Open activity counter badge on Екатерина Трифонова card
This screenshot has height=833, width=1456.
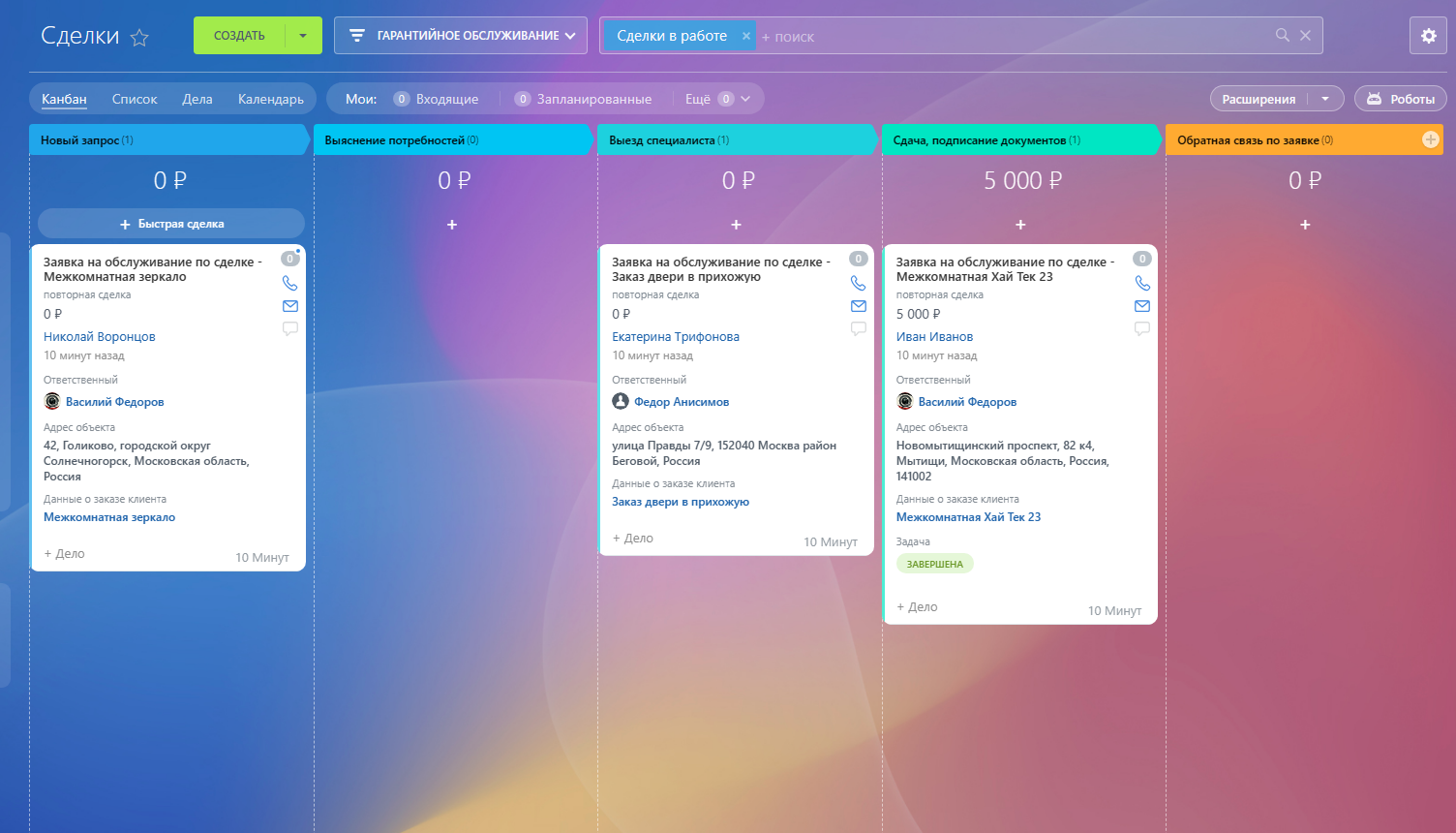tap(858, 259)
